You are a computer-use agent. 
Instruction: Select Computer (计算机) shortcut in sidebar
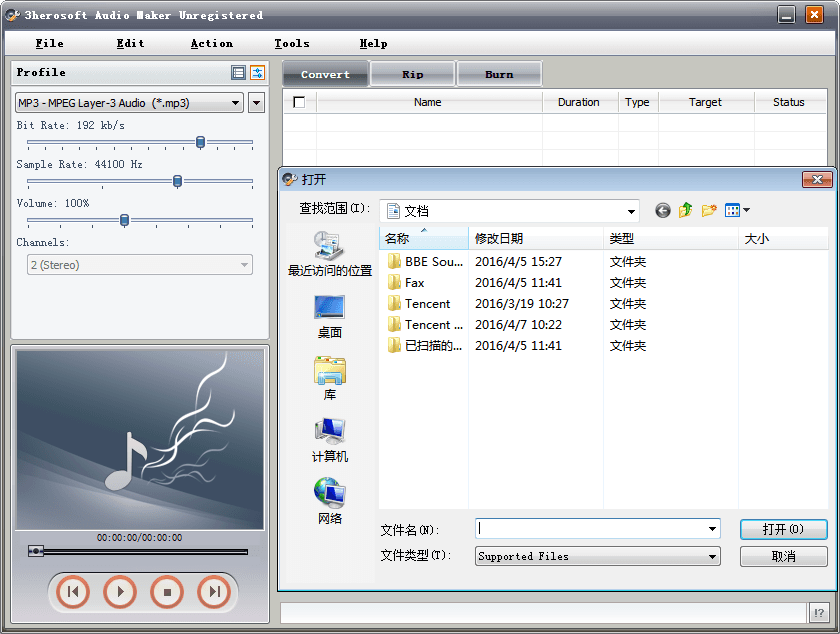[329, 441]
